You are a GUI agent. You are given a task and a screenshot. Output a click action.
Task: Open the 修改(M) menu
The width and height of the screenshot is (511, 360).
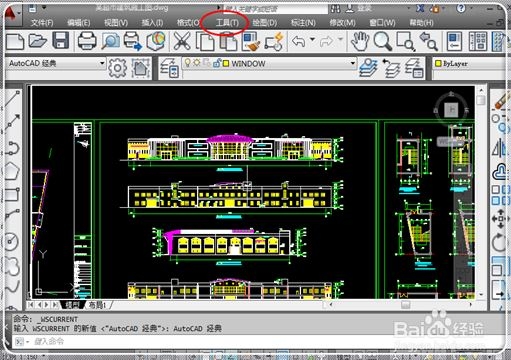(342, 23)
